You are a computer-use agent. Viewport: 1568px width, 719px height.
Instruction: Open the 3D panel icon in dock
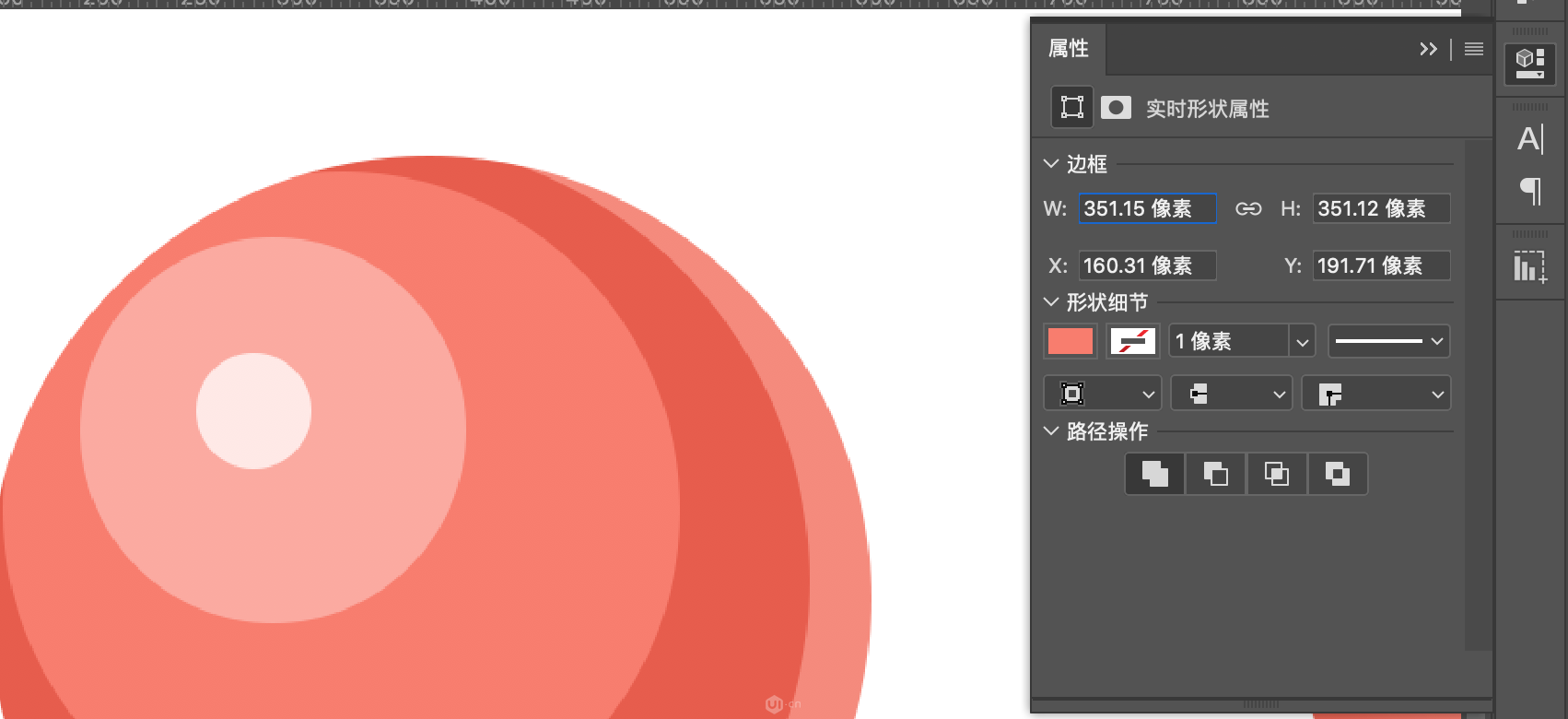pyautogui.click(x=1530, y=64)
